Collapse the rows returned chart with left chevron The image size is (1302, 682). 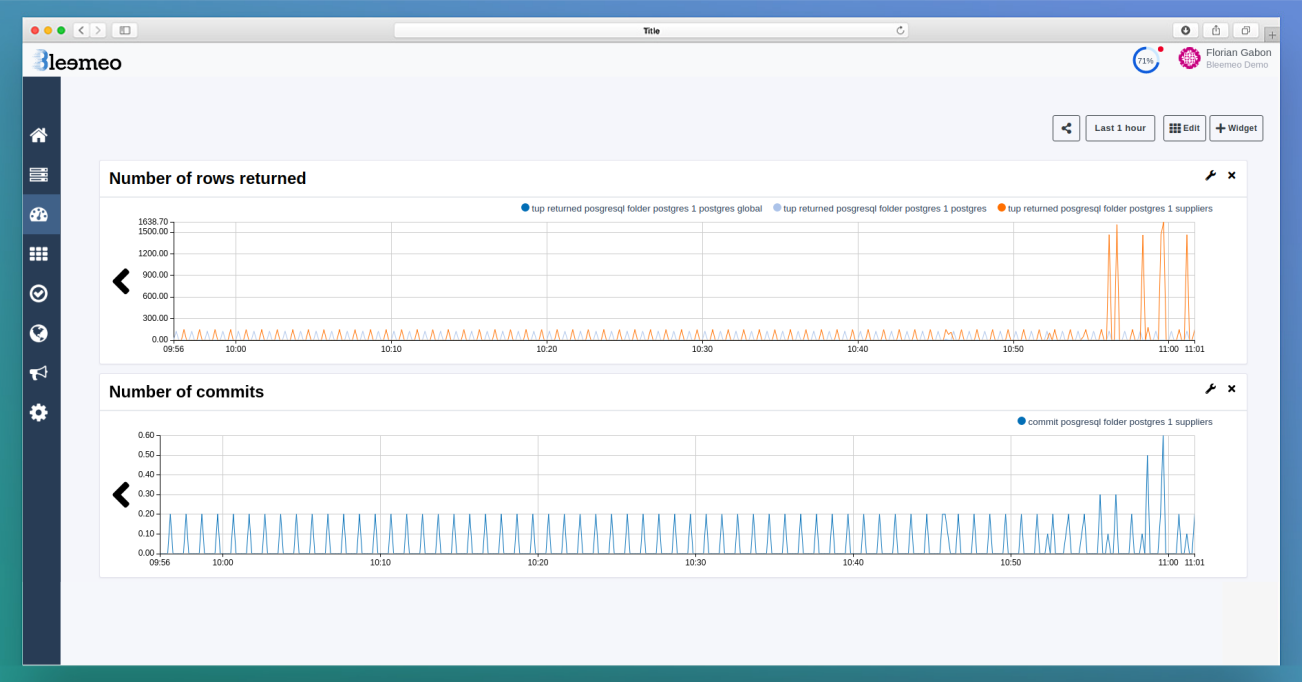(x=121, y=281)
